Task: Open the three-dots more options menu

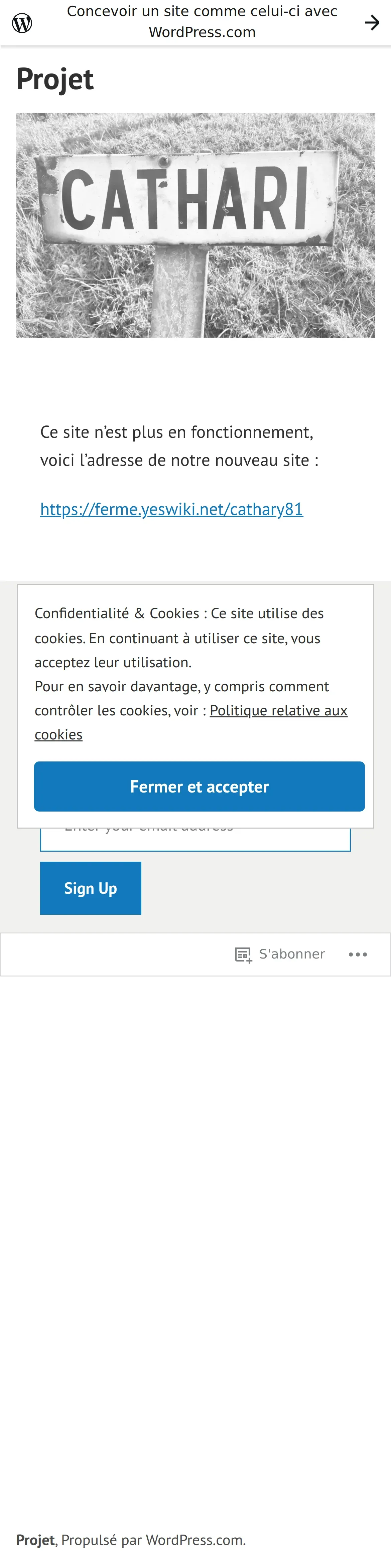Action: click(x=358, y=954)
